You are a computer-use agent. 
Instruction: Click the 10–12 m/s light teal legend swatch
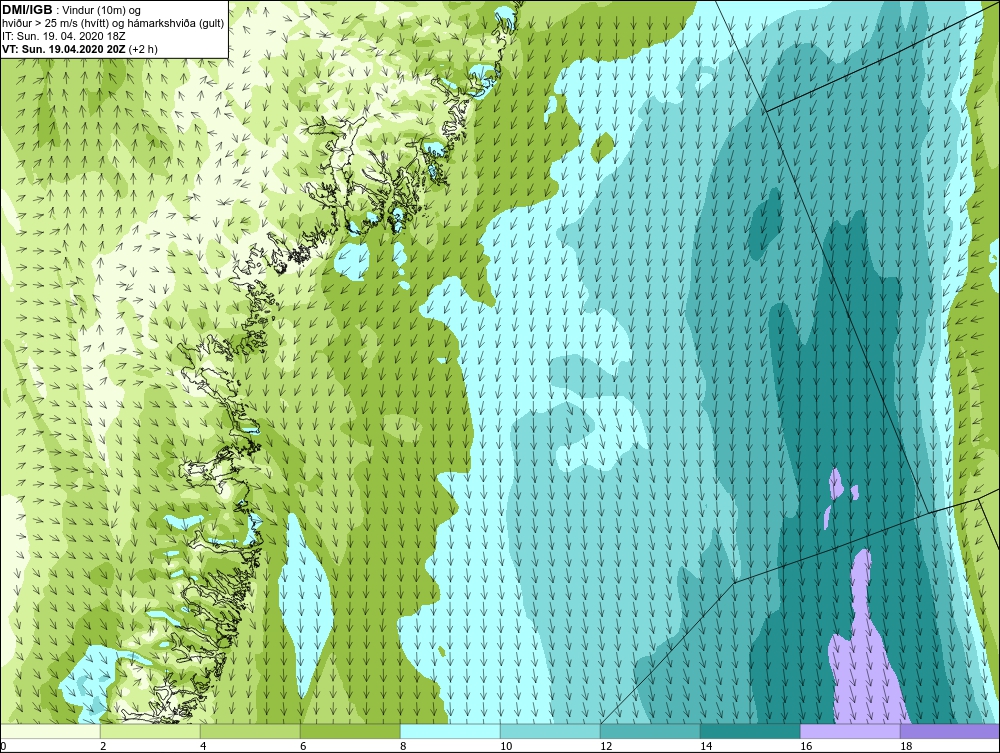tap(550, 731)
